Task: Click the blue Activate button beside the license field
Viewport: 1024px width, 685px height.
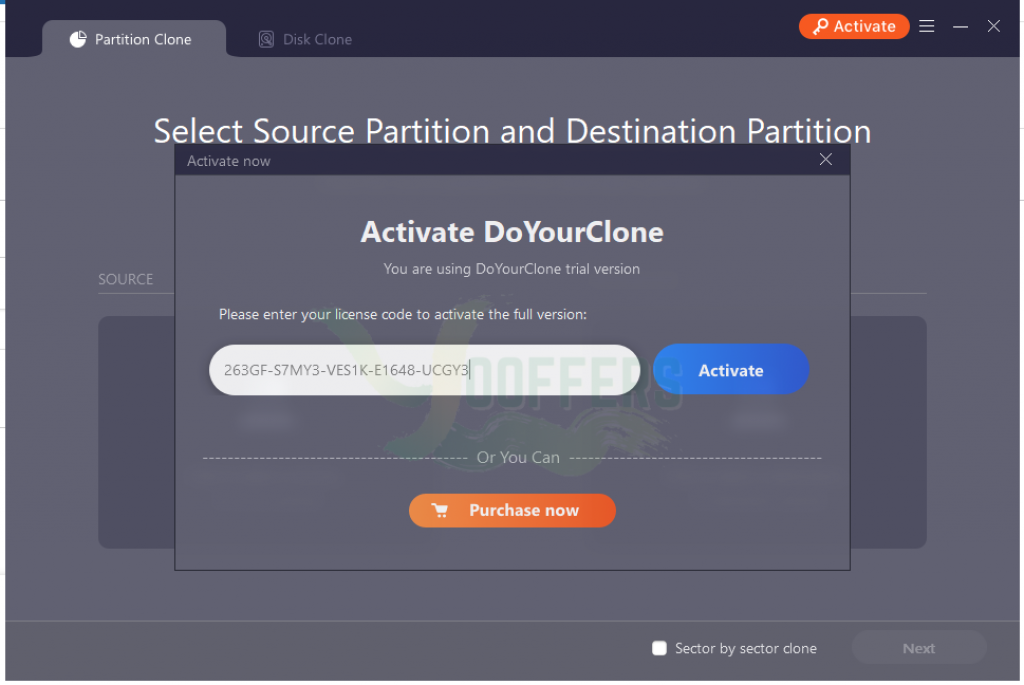Action: coord(731,370)
